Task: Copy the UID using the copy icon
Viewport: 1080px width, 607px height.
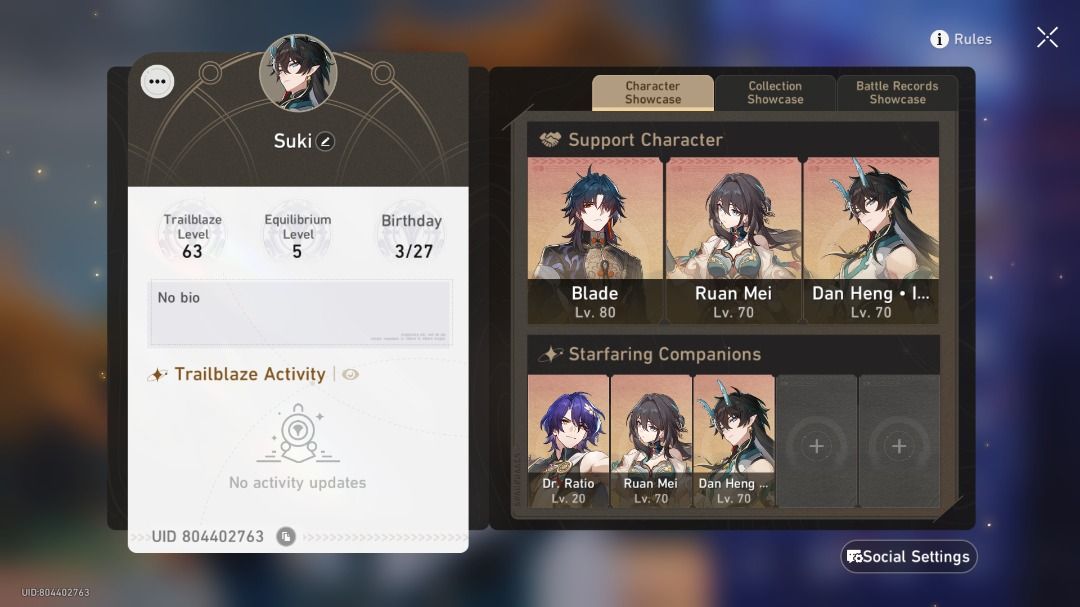Action: point(286,536)
